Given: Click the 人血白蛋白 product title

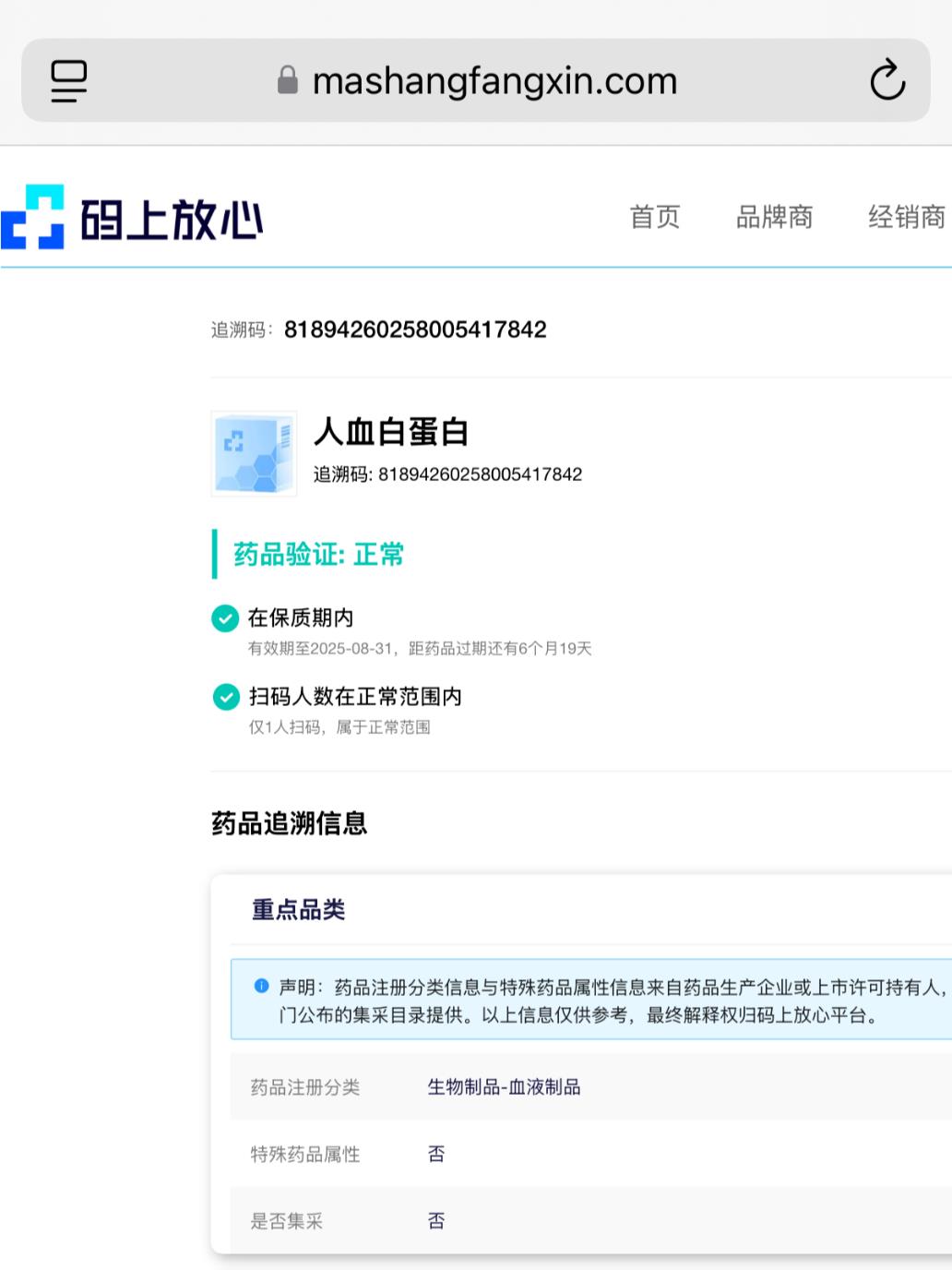Looking at the screenshot, I should coord(391,431).
